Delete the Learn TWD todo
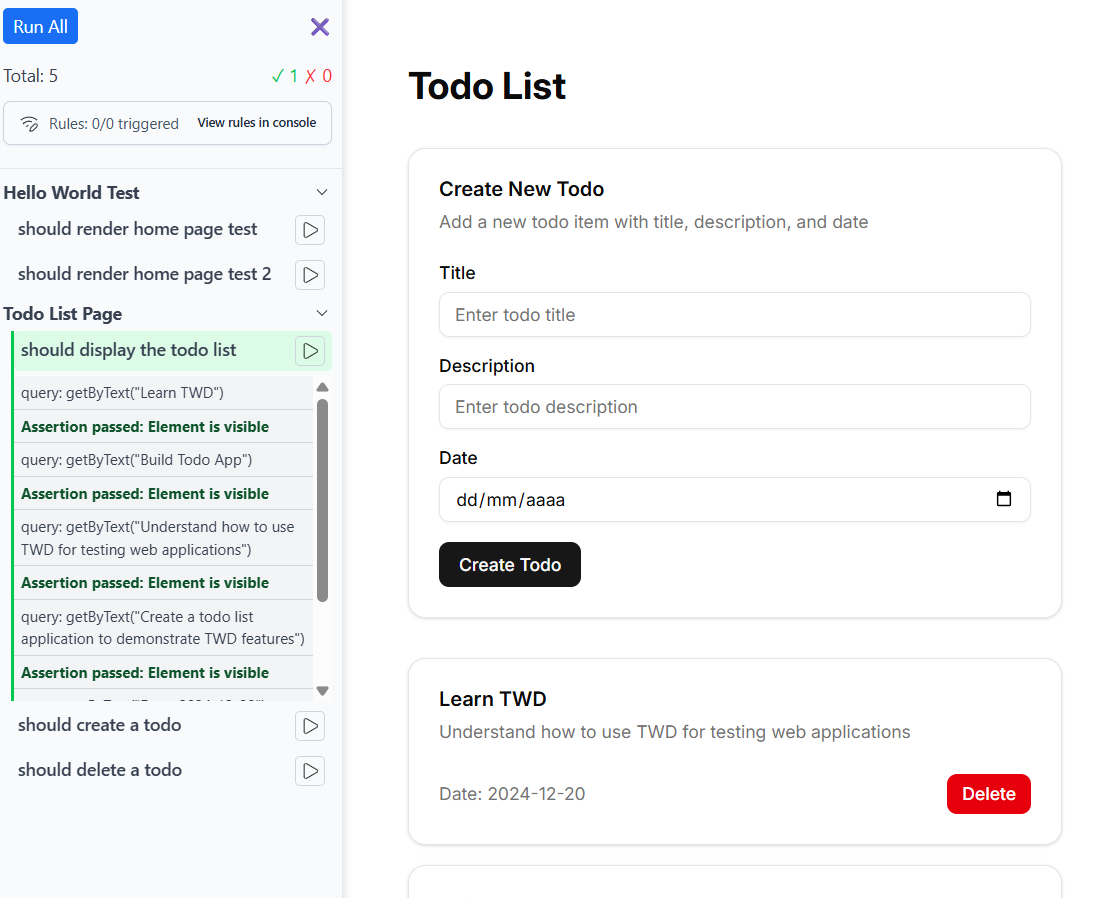 pyautogui.click(x=988, y=794)
